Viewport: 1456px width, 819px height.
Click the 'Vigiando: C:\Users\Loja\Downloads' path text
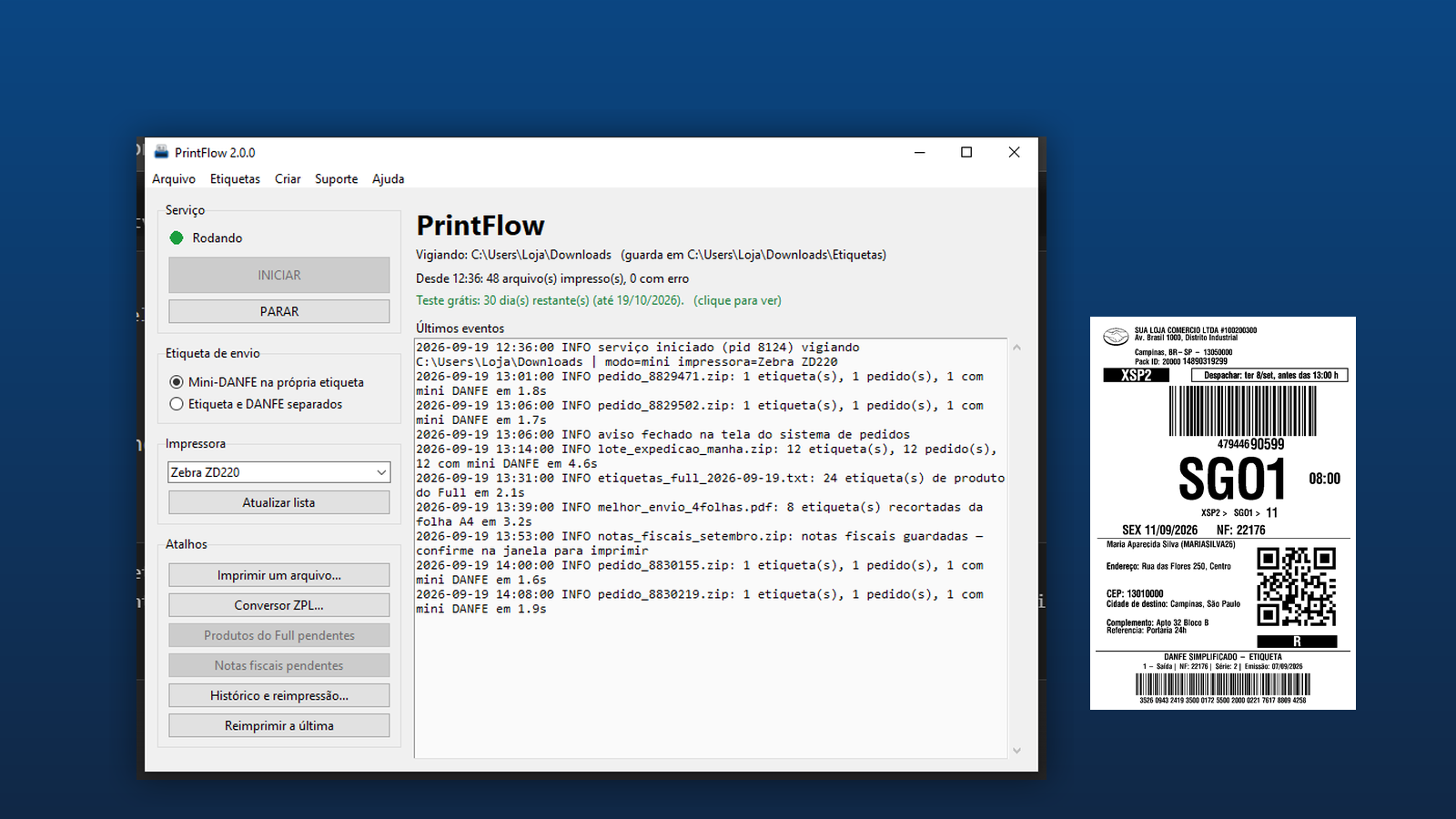point(513,255)
